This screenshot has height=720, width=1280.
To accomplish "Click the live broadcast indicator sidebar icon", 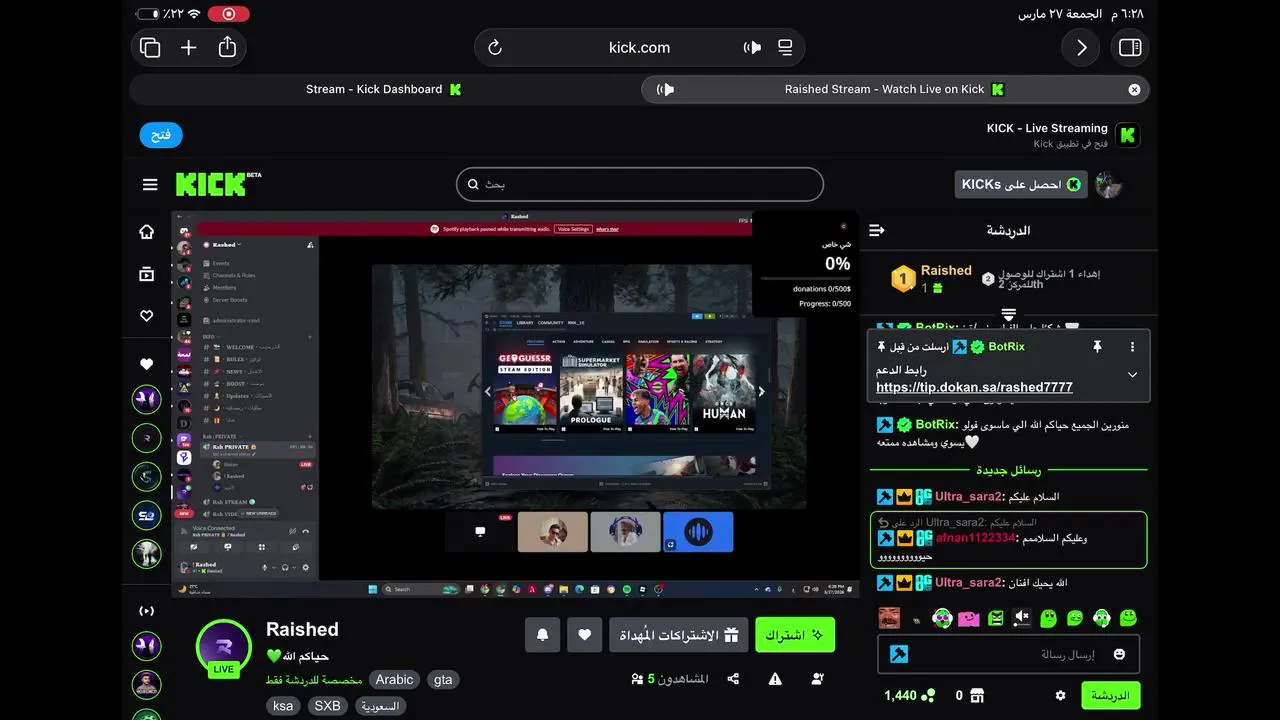I will (x=147, y=610).
